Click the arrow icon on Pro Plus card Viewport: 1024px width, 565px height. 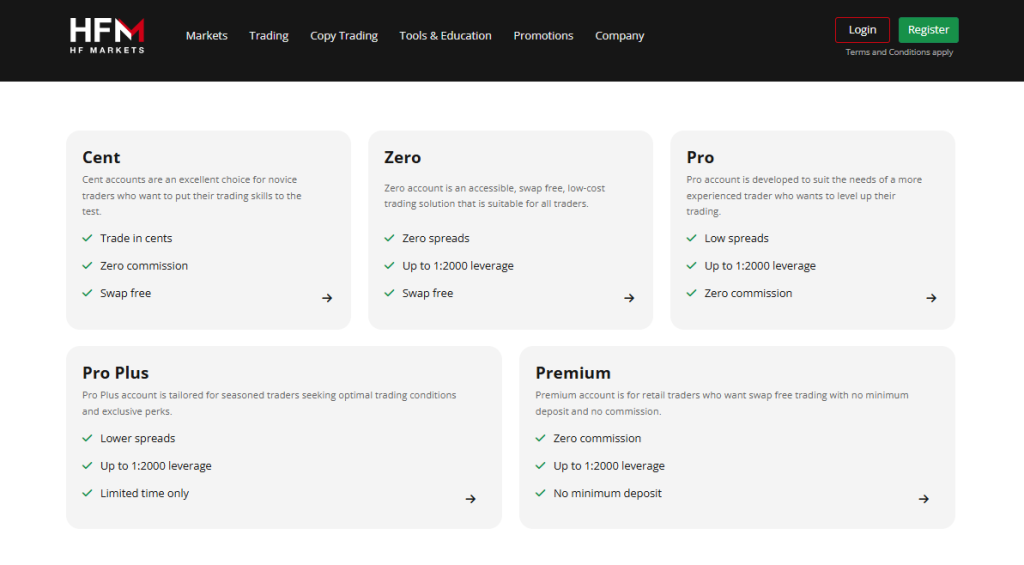(x=471, y=499)
